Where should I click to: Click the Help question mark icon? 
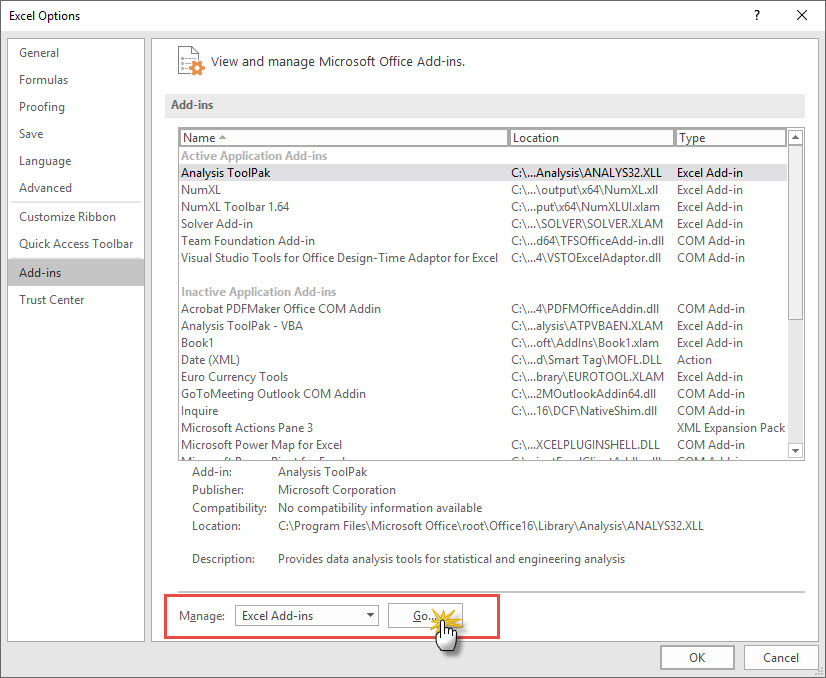tap(757, 16)
